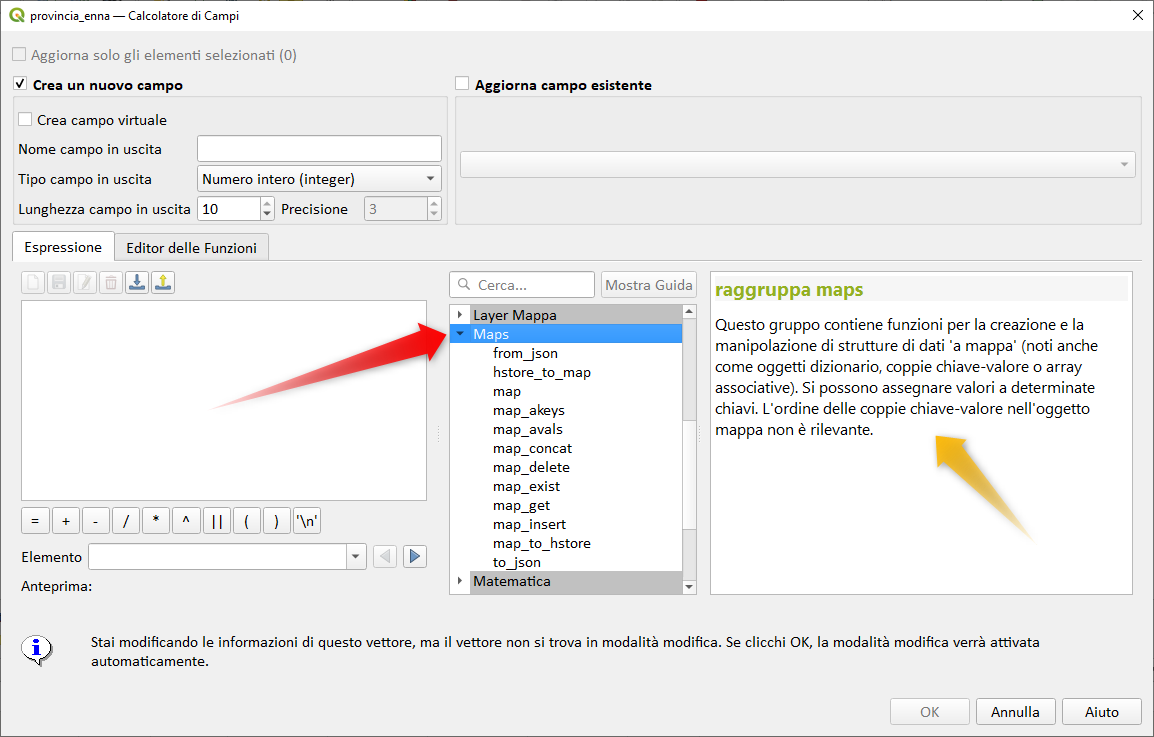
Task: Uncheck Crea un nuovo campo
Action: point(20,85)
